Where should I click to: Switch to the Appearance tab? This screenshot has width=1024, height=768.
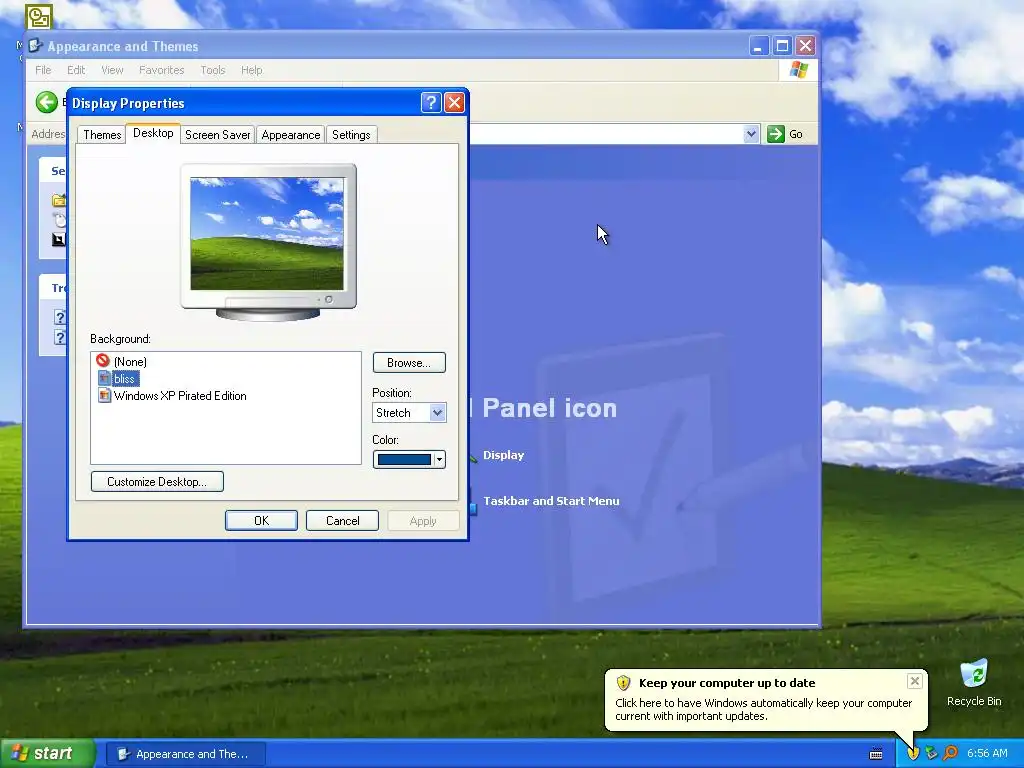point(291,135)
